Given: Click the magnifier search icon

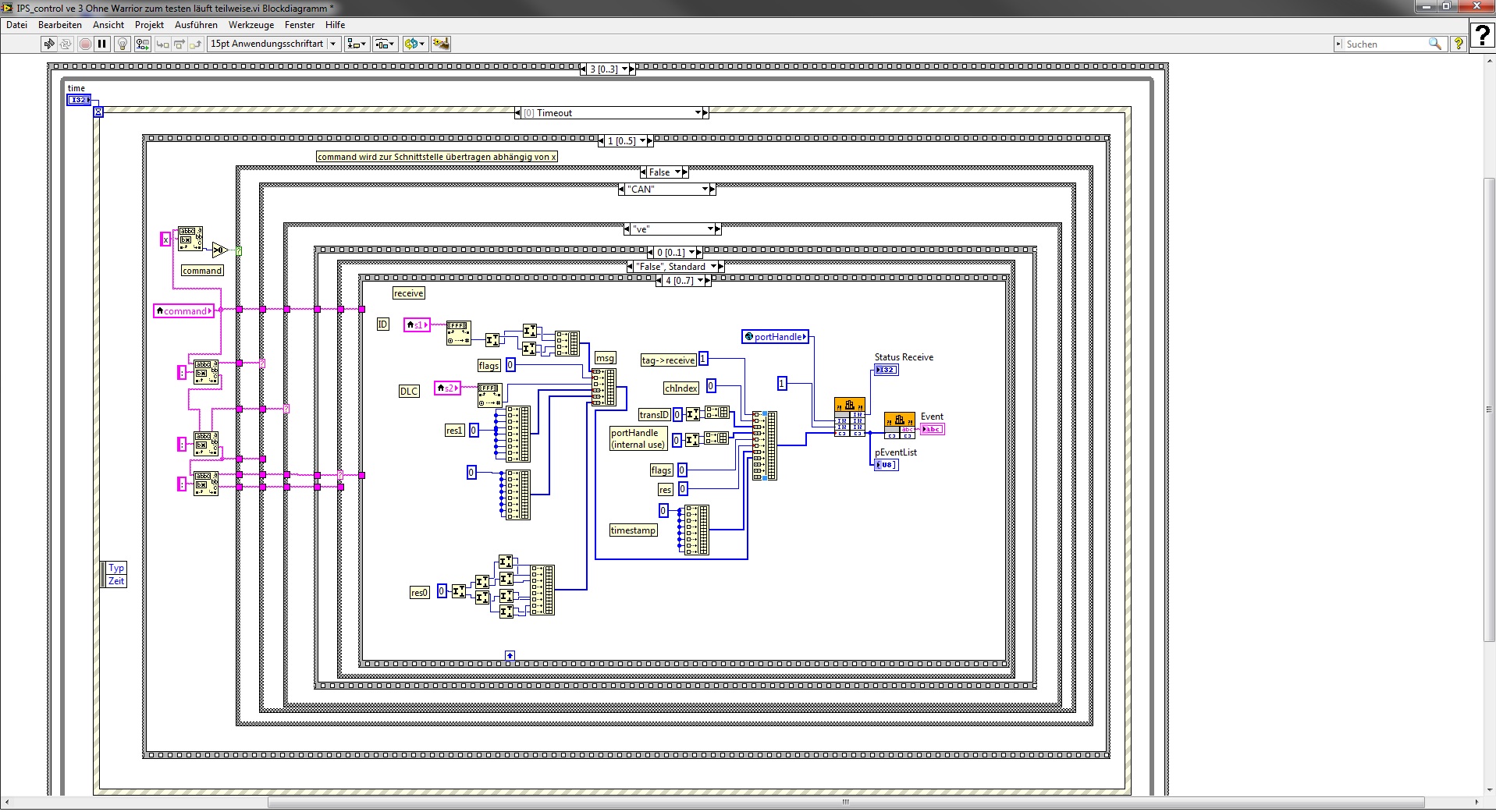Looking at the screenshot, I should tap(1434, 44).
